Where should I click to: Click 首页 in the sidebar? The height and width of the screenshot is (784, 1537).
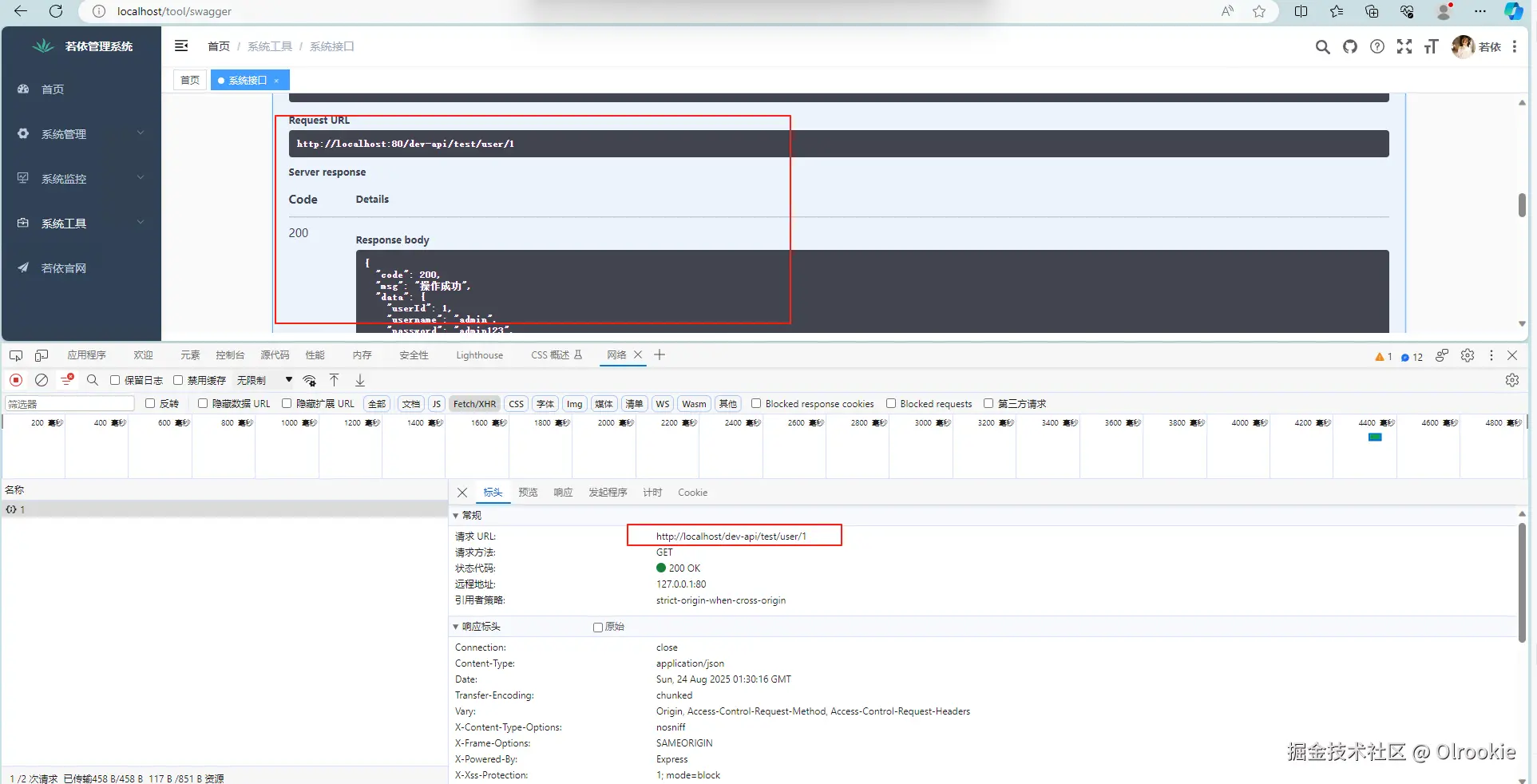81,89
